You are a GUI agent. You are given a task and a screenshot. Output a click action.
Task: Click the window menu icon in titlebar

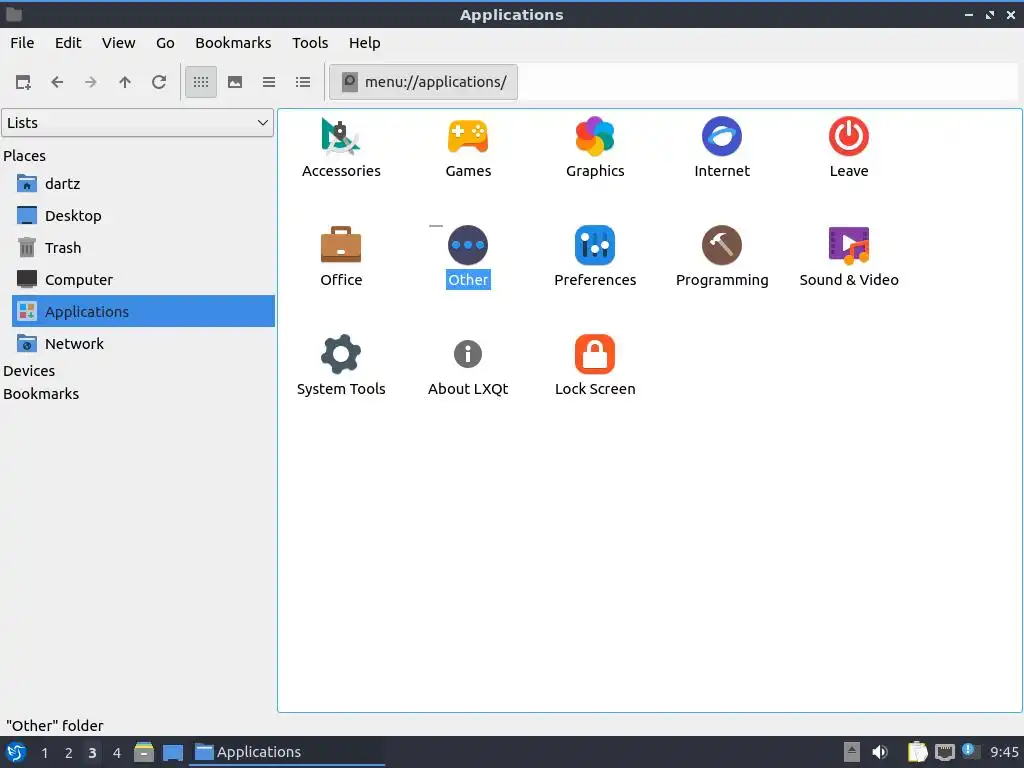point(14,14)
